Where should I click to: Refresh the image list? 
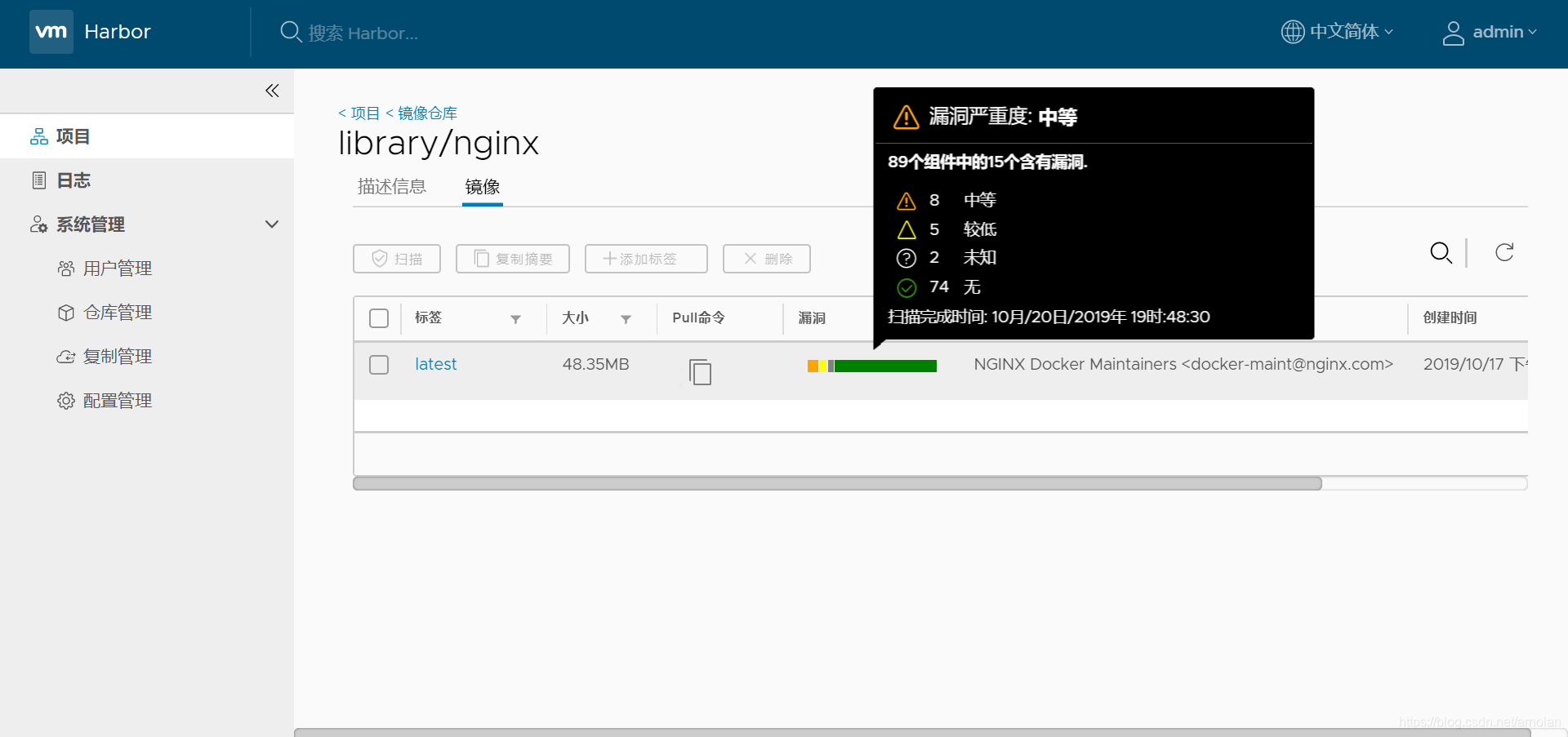click(x=1504, y=252)
